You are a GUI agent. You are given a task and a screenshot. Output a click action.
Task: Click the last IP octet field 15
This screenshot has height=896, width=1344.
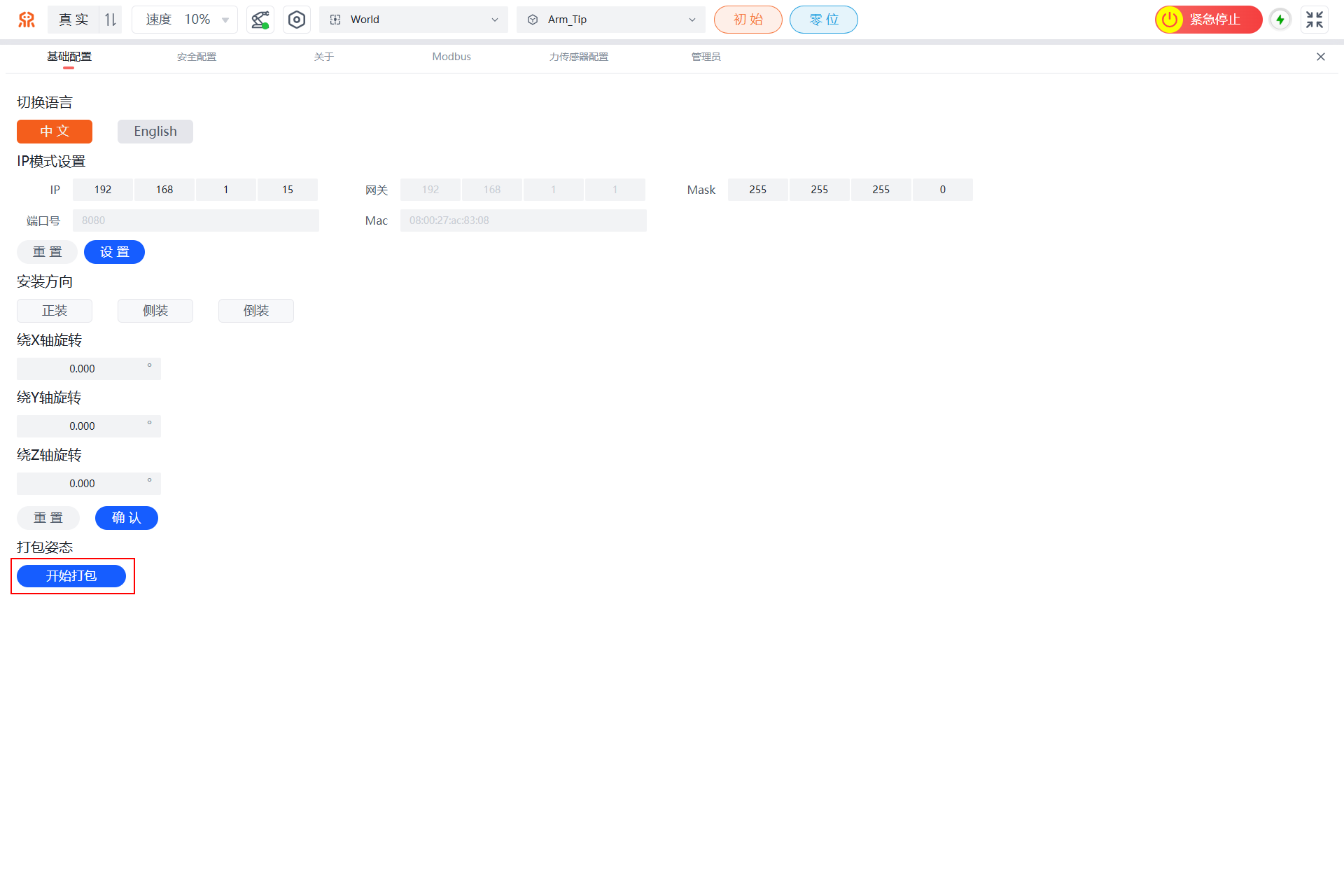coord(288,190)
